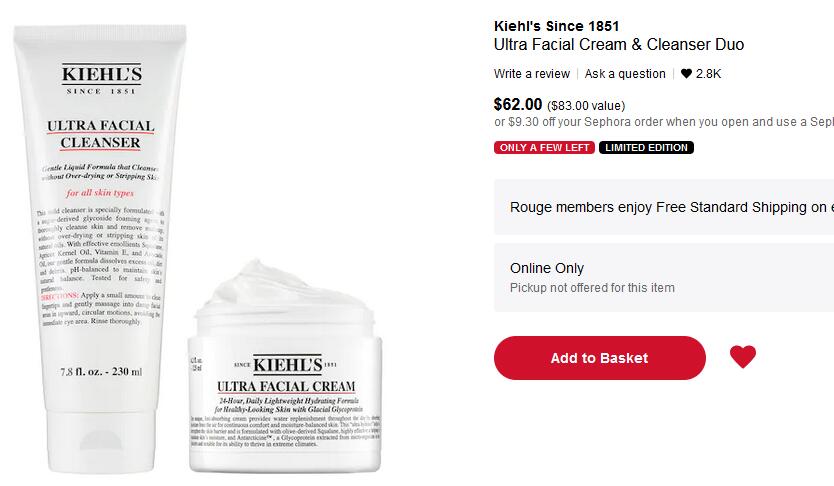834x486 pixels.
Task: Add the duo to basket
Action: pyautogui.click(x=599, y=358)
